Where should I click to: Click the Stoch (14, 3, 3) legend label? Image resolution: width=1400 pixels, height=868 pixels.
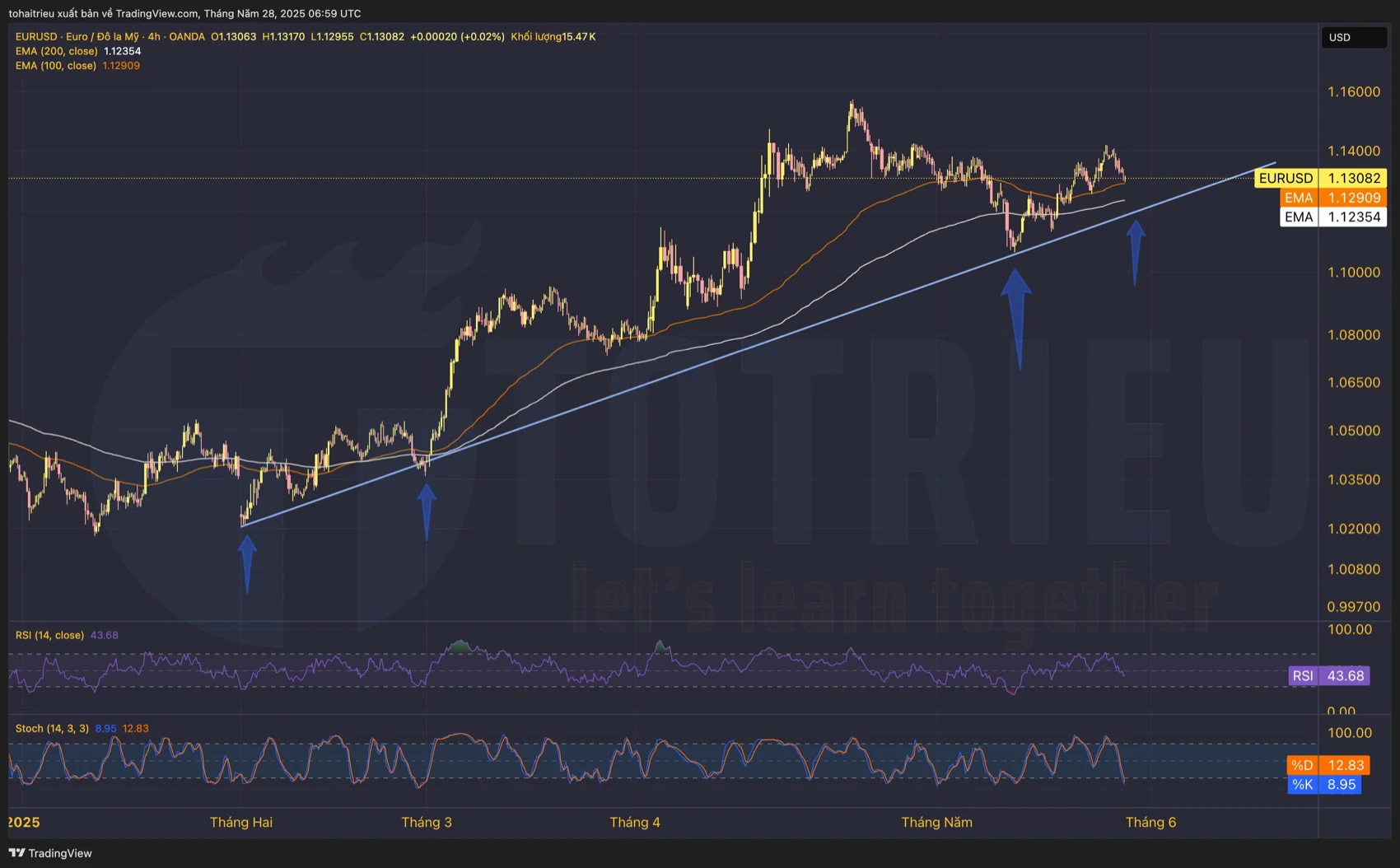(52, 728)
